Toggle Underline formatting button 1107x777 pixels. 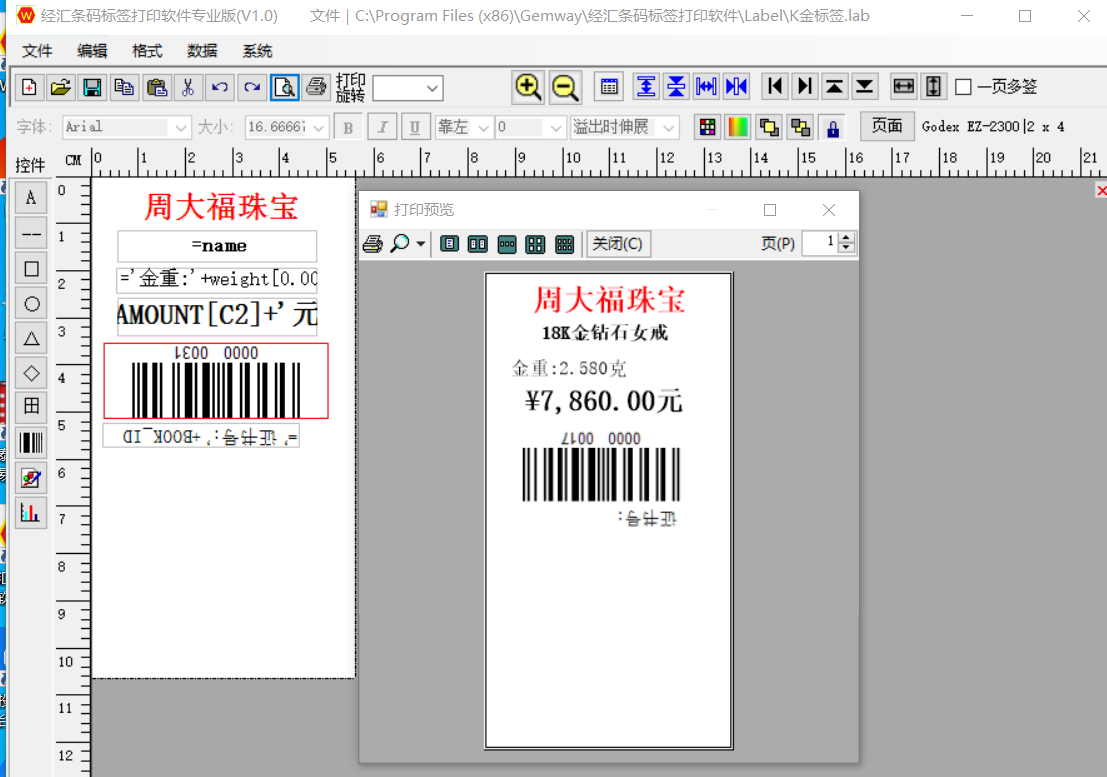pyautogui.click(x=415, y=128)
